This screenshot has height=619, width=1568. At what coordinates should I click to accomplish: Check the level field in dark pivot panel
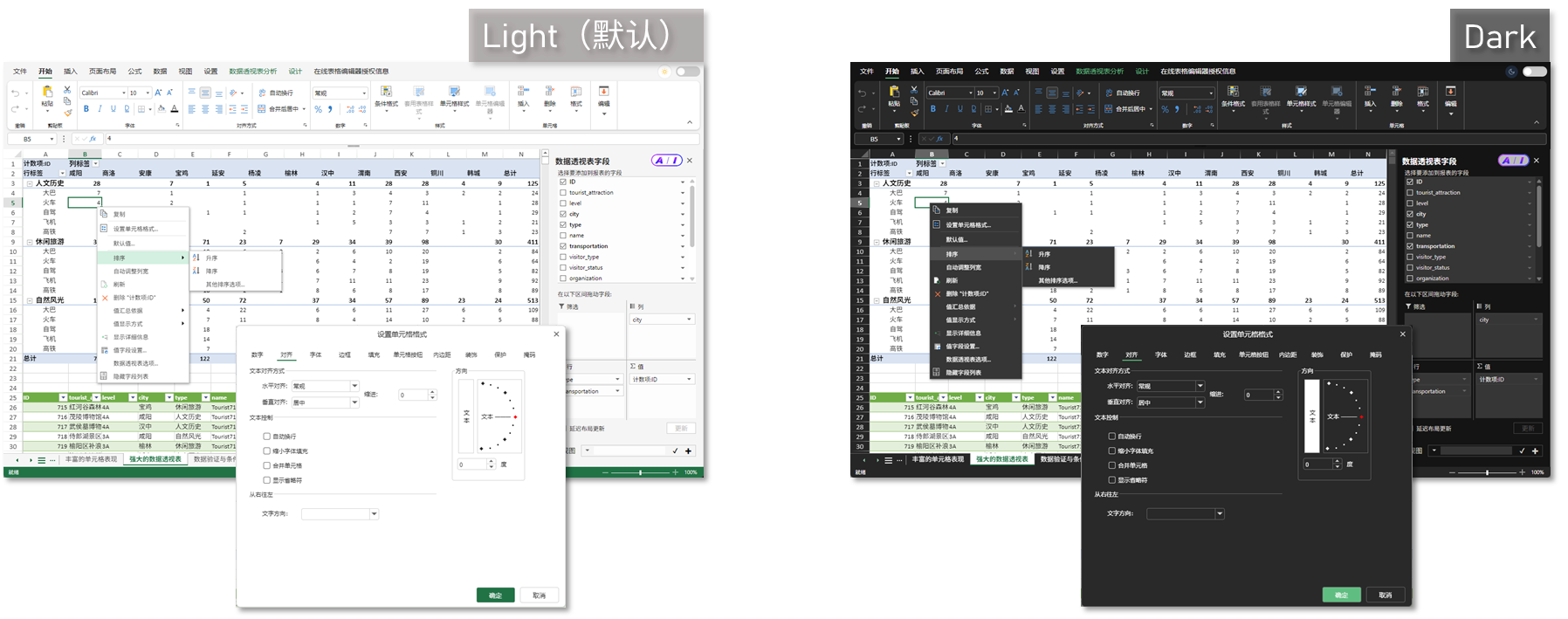pyautogui.click(x=1410, y=203)
